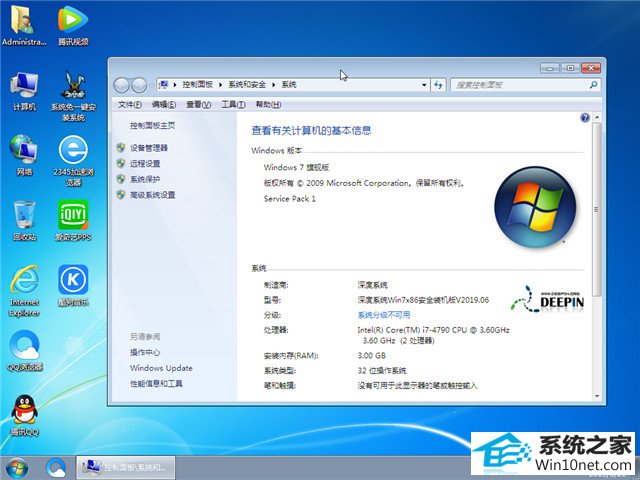Click the text Service Pack 1

[290, 199]
